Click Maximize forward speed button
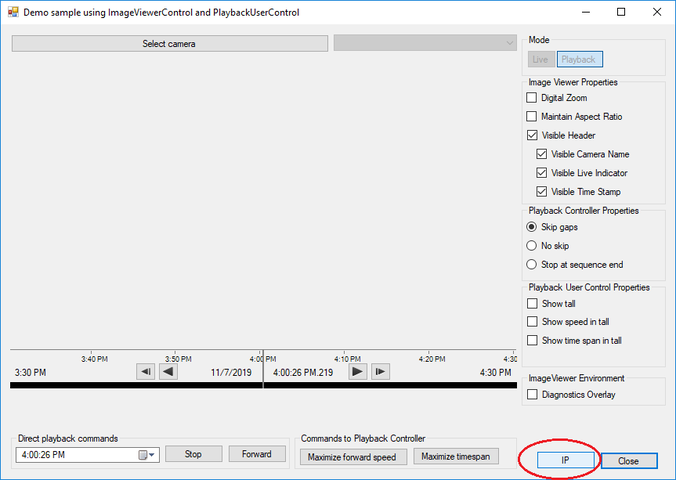This screenshot has width=676, height=480. point(353,456)
